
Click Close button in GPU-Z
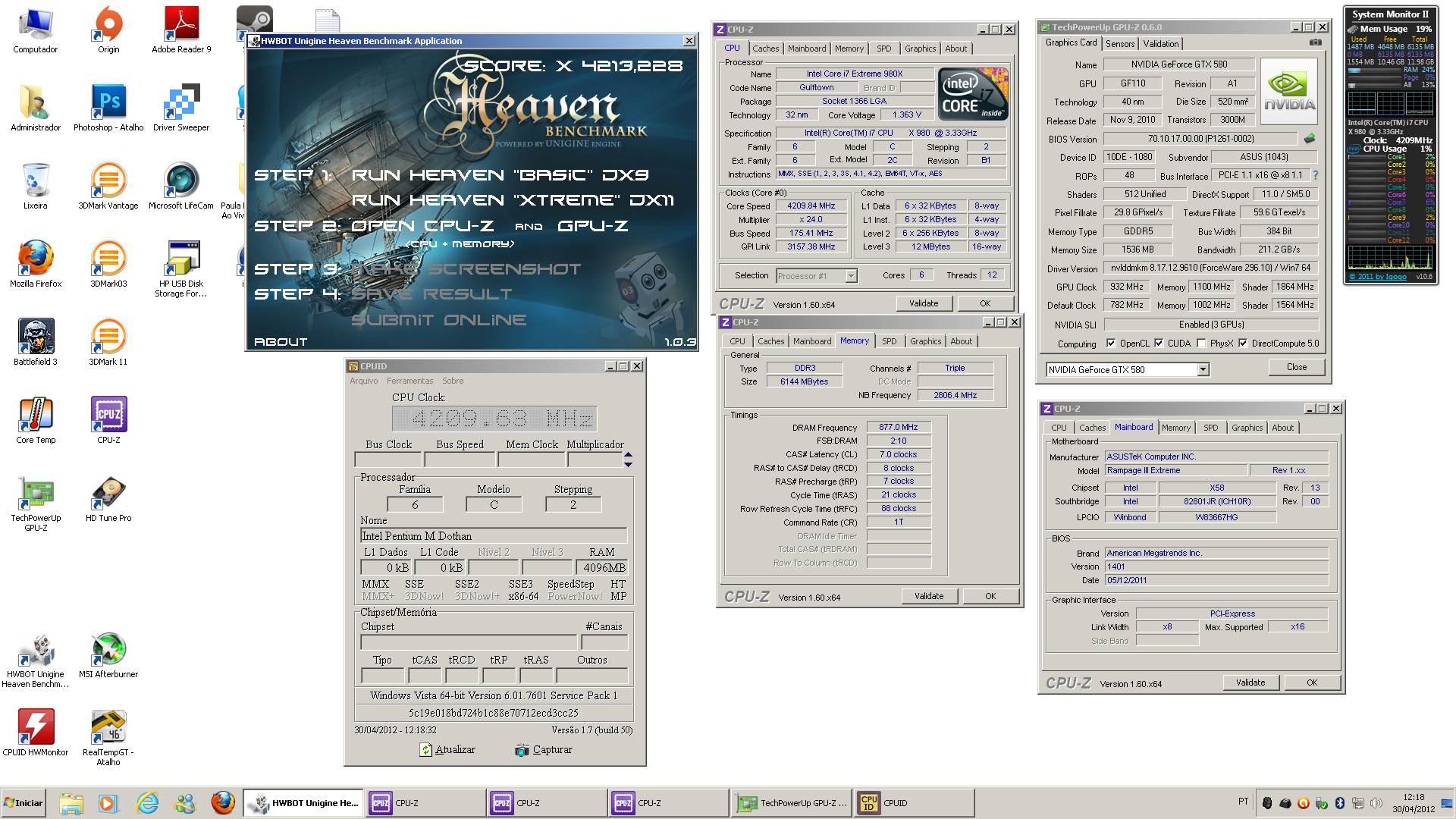(1296, 367)
